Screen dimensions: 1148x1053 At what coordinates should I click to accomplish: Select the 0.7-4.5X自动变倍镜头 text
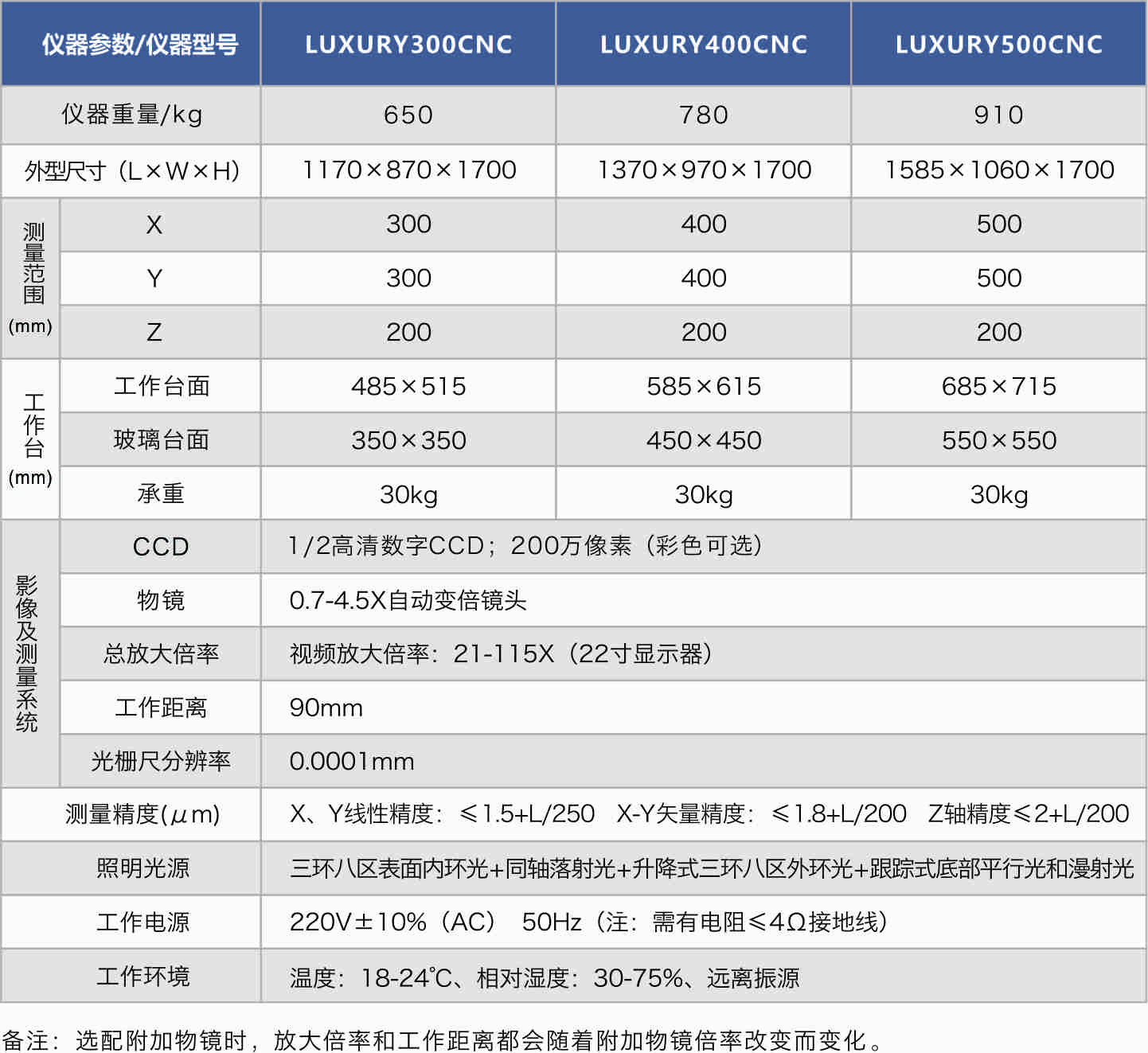pos(408,600)
